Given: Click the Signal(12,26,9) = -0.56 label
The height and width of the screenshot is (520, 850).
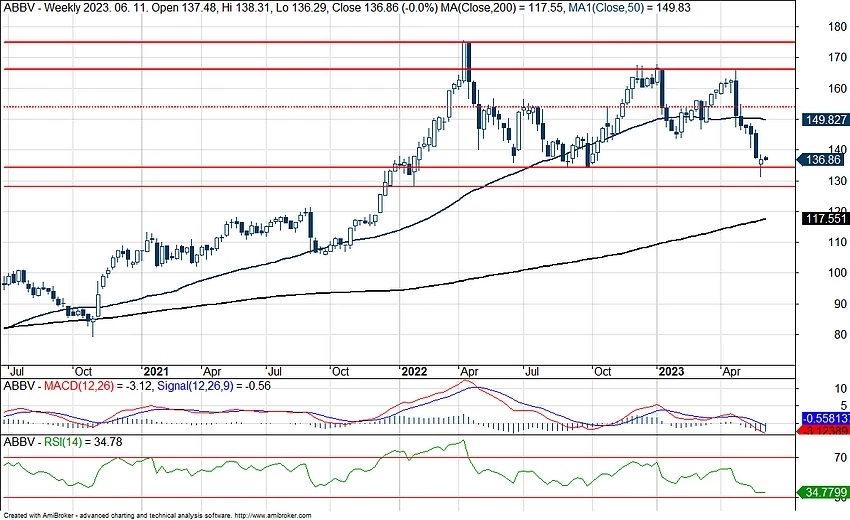Looking at the screenshot, I should coord(214,386).
